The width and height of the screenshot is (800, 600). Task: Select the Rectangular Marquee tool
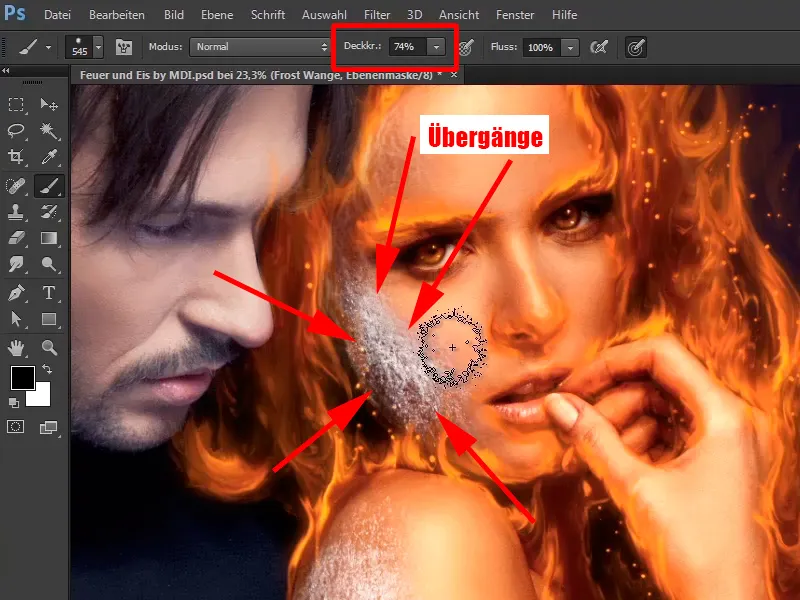16,104
